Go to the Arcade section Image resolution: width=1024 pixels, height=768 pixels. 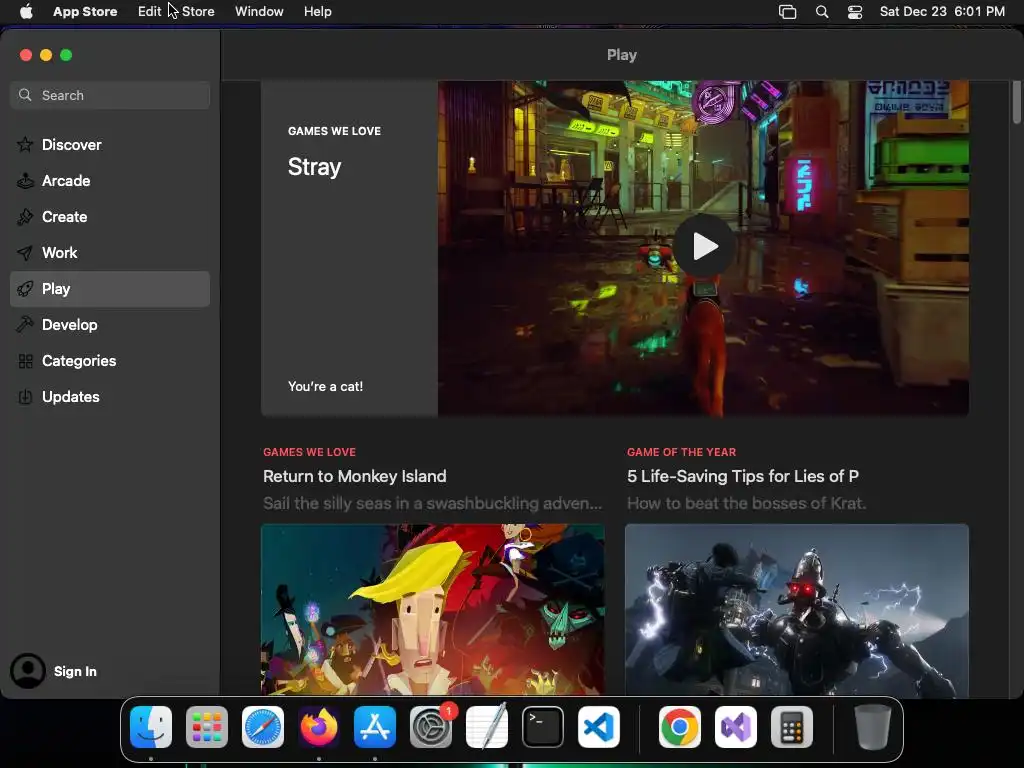[110, 180]
